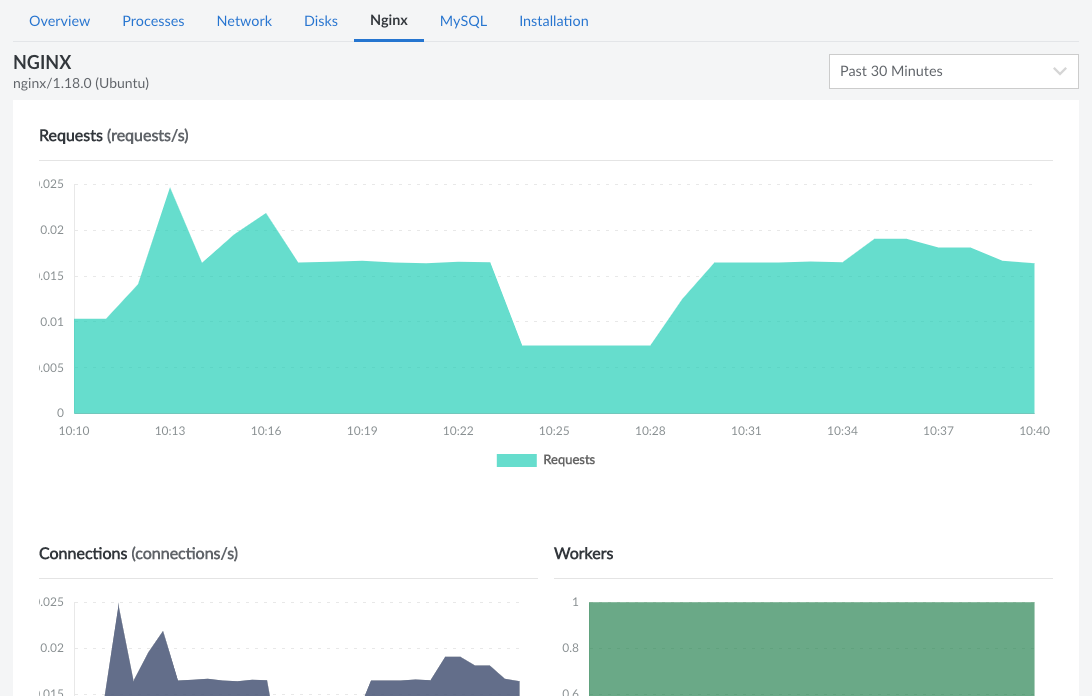1092x696 pixels.
Task: Select the Network tab
Action: pos(244,20)
